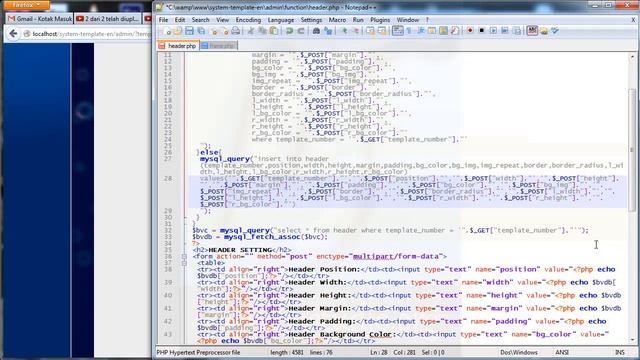This screenshot has height=360, width=640.
Task: Click the Cut scissors icon
Action: tap(251, 31)
